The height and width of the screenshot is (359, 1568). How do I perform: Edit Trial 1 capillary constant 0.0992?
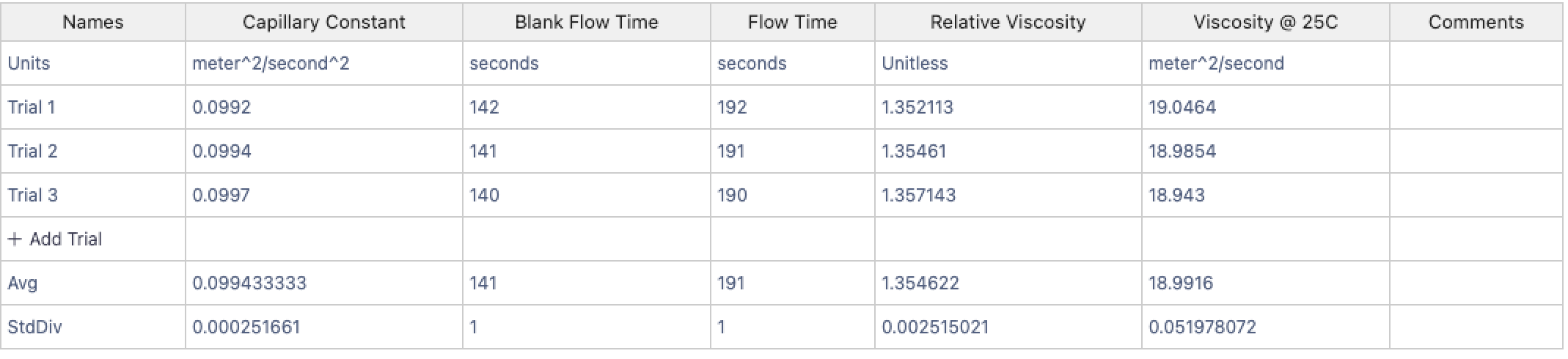click(221, 107)
